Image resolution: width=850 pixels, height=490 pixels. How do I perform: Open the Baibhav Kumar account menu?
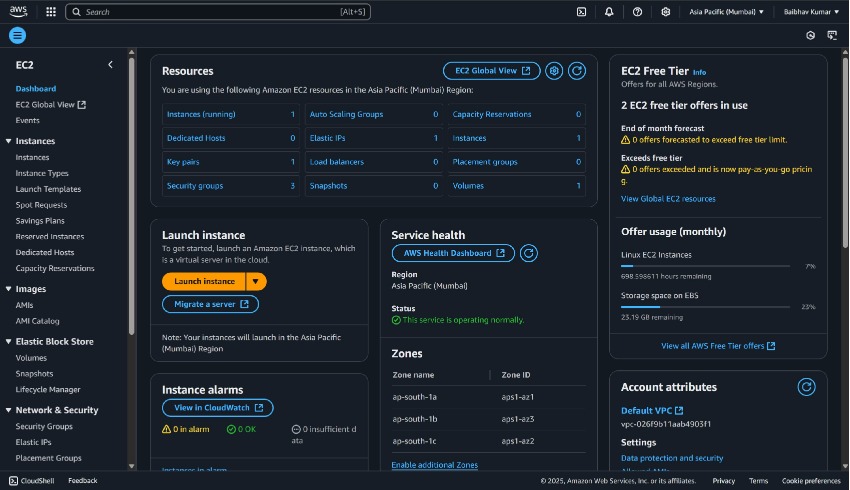811,11
